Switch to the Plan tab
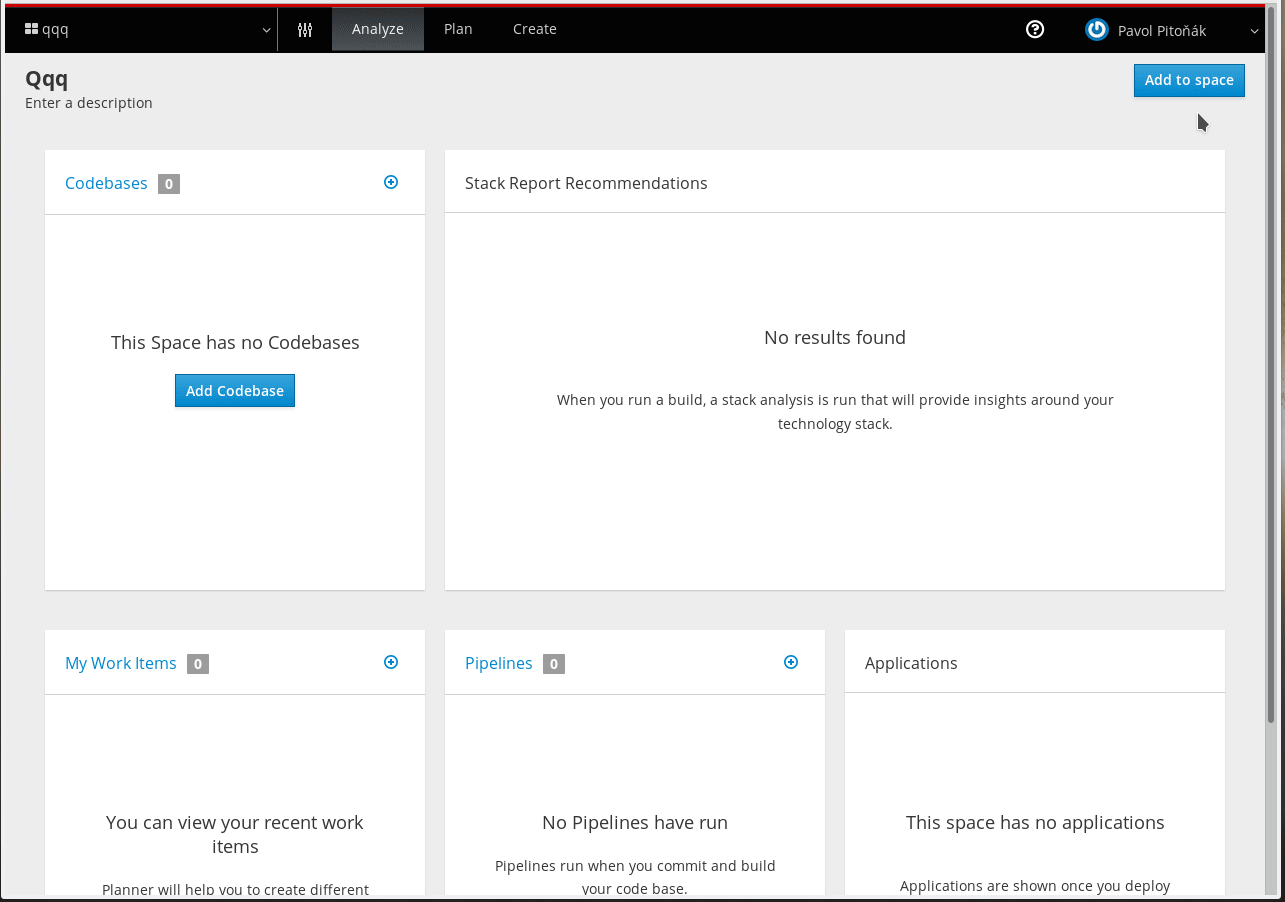Image resolution: width=1285 pixels, height=902 pixels. coord(458,29)
